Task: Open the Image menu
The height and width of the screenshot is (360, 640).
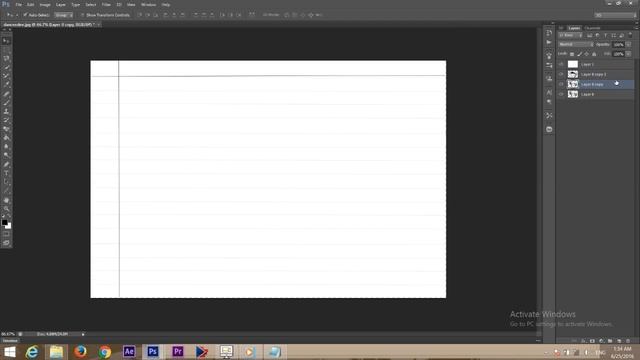Action: click(x=45, y=4)
